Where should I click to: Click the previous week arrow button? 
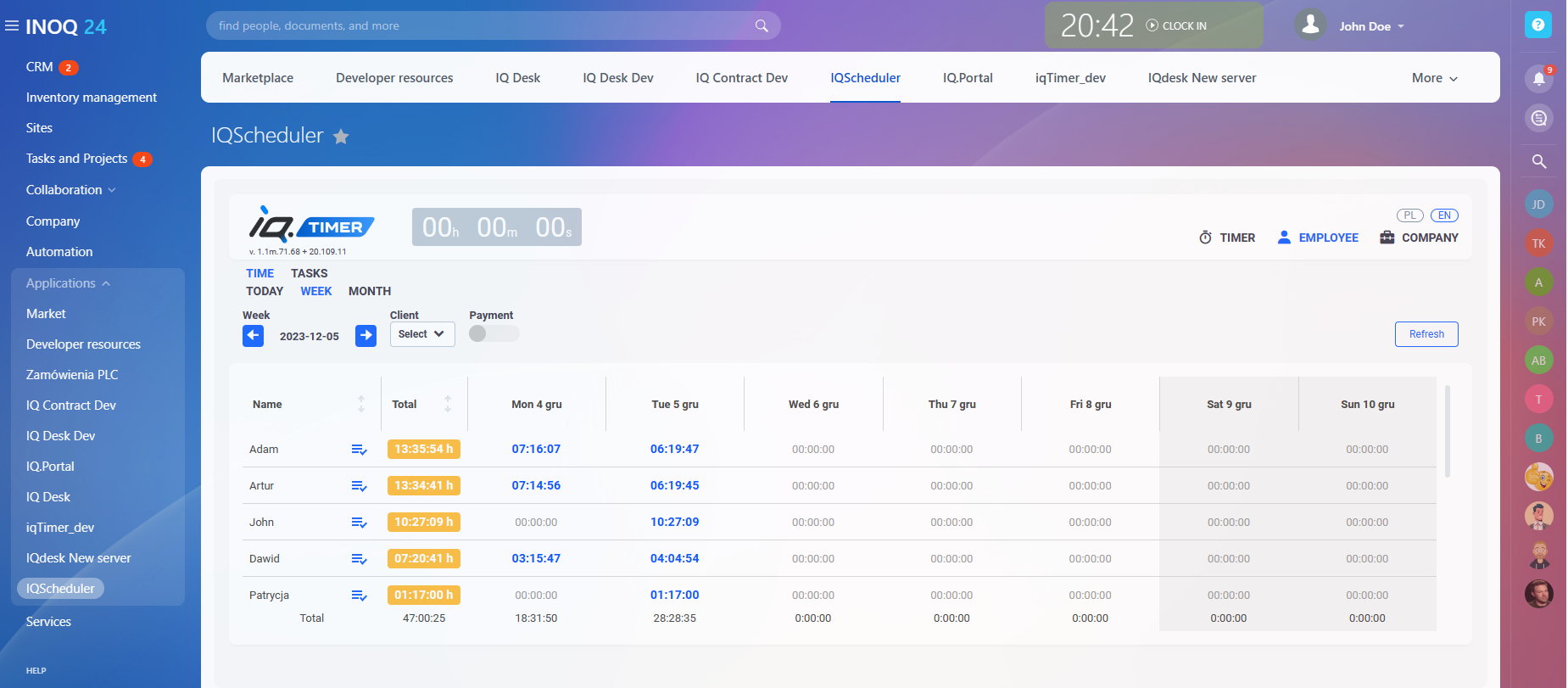[x=253, y=336]
